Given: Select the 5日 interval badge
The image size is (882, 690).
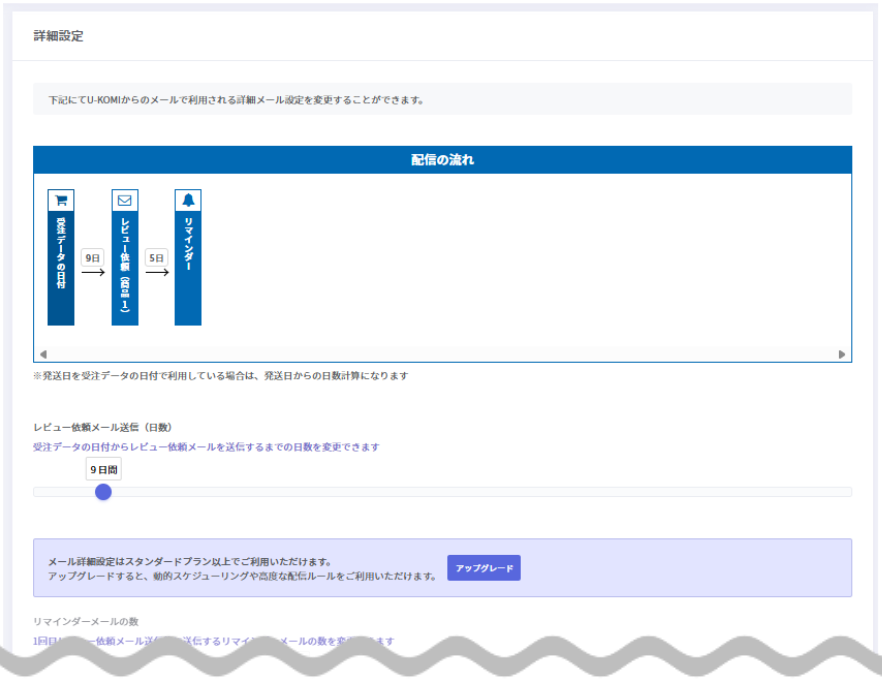Looking at the screenshot, I should click(157, 257).
